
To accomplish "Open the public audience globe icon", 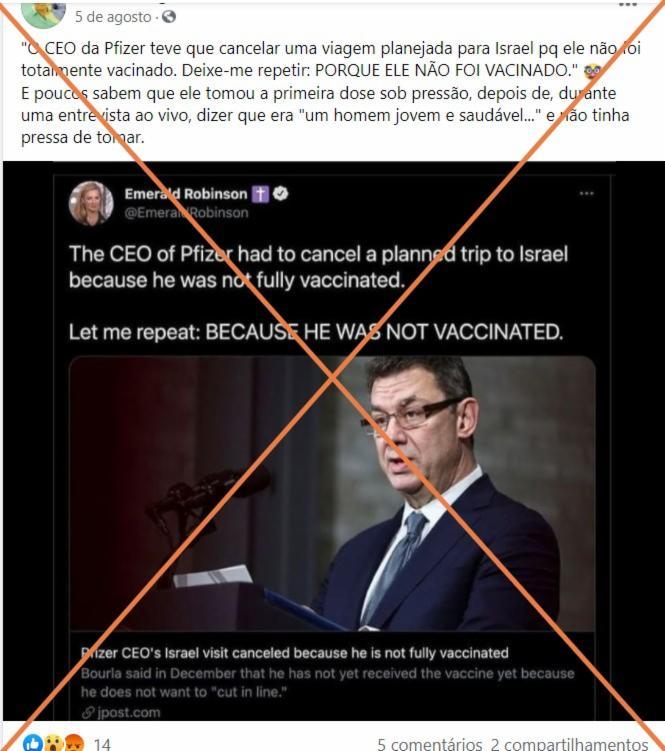I will click(x=169, y=17).
